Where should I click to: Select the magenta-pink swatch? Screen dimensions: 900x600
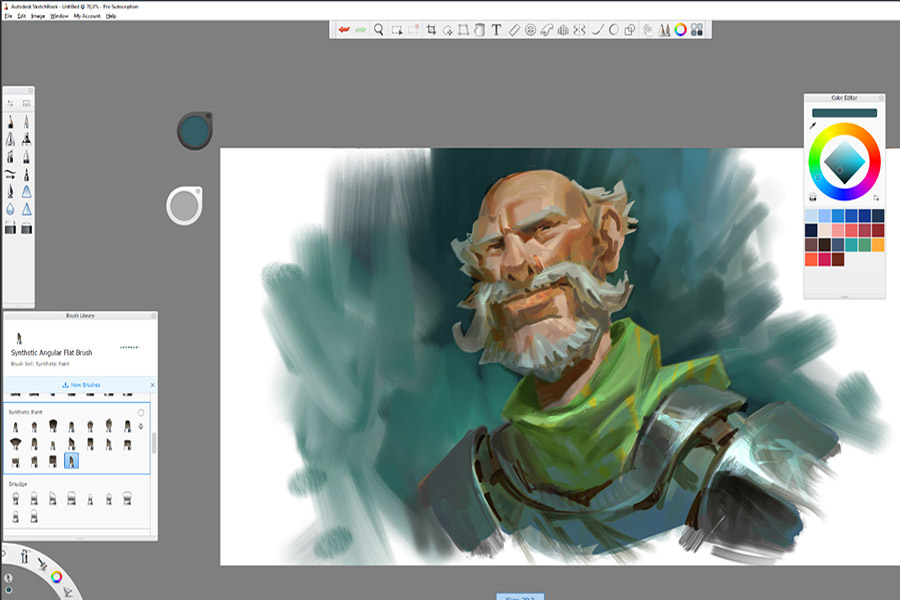tap(824, 259)
